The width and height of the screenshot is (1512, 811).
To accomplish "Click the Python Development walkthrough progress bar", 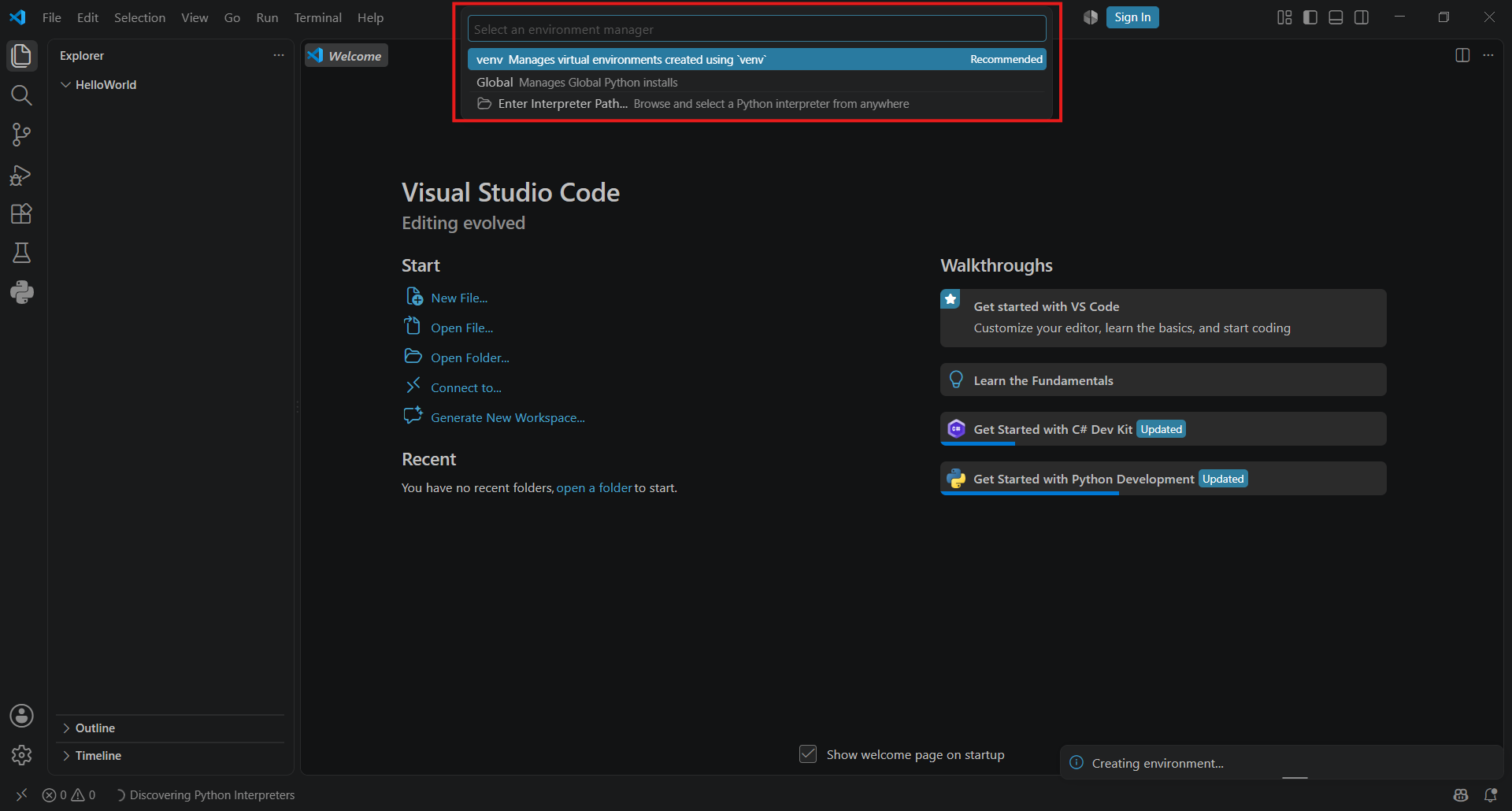I will pyautogui.click(x=1029, y=493).
